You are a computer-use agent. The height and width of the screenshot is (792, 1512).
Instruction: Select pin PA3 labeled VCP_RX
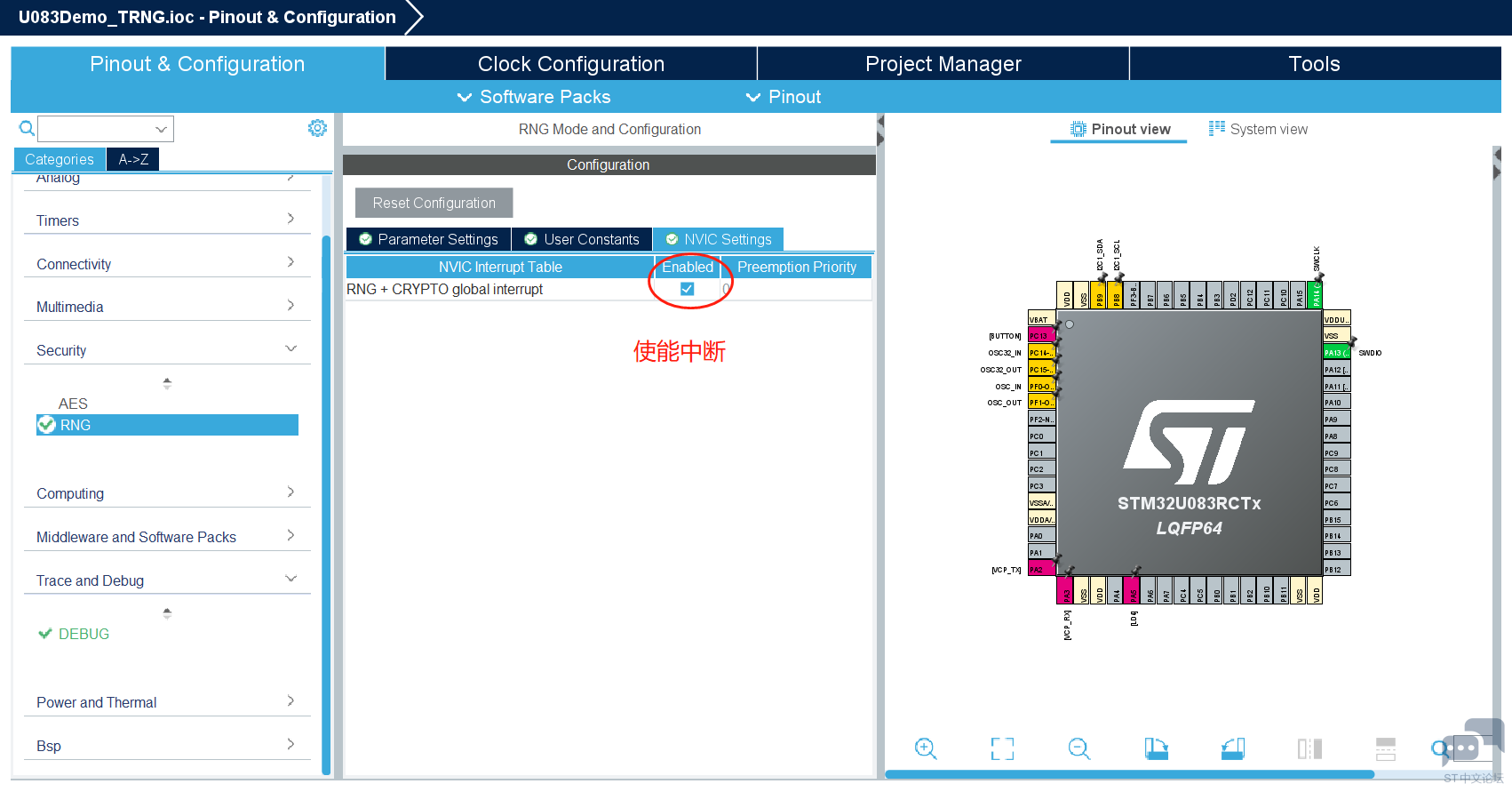point(1067,590)
